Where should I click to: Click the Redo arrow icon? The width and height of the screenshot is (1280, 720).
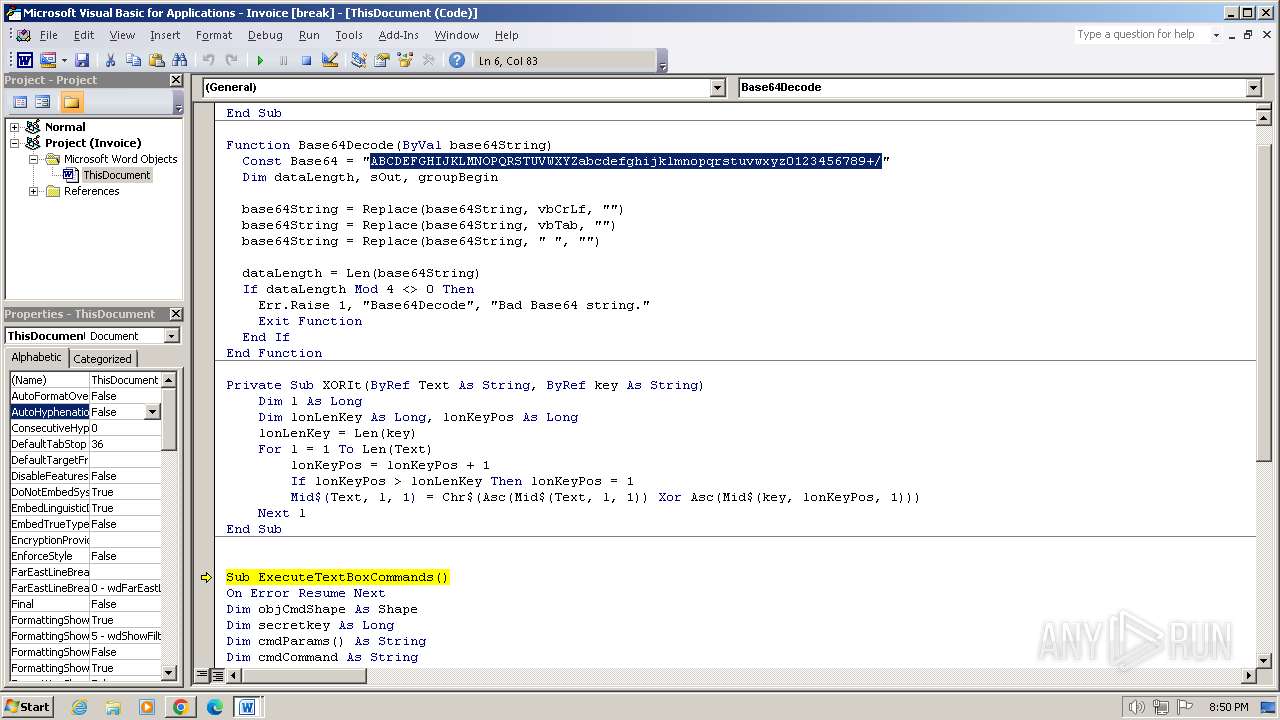(x=231, y=61)
